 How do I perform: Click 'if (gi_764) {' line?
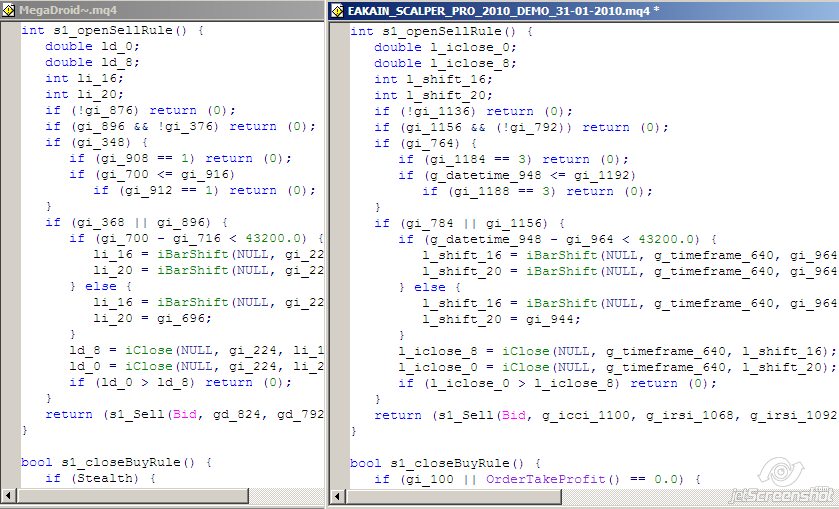coord(425,144)
